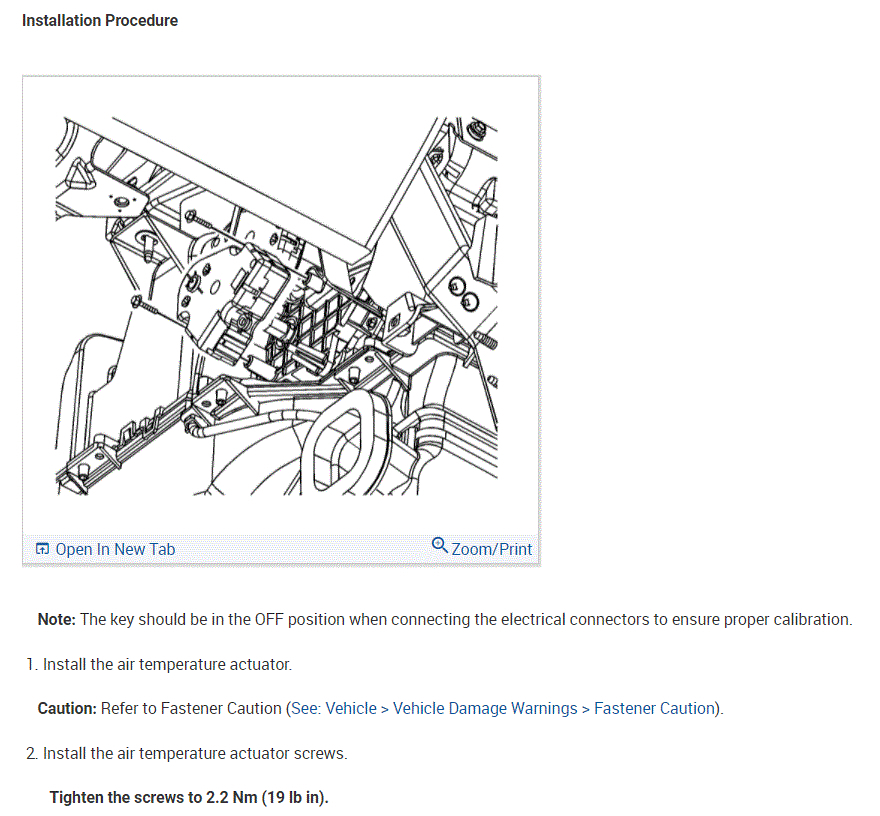Select step 2 Install the actuator screws
Viewport: 880px width, 816px height.
[x=187, y=753]
